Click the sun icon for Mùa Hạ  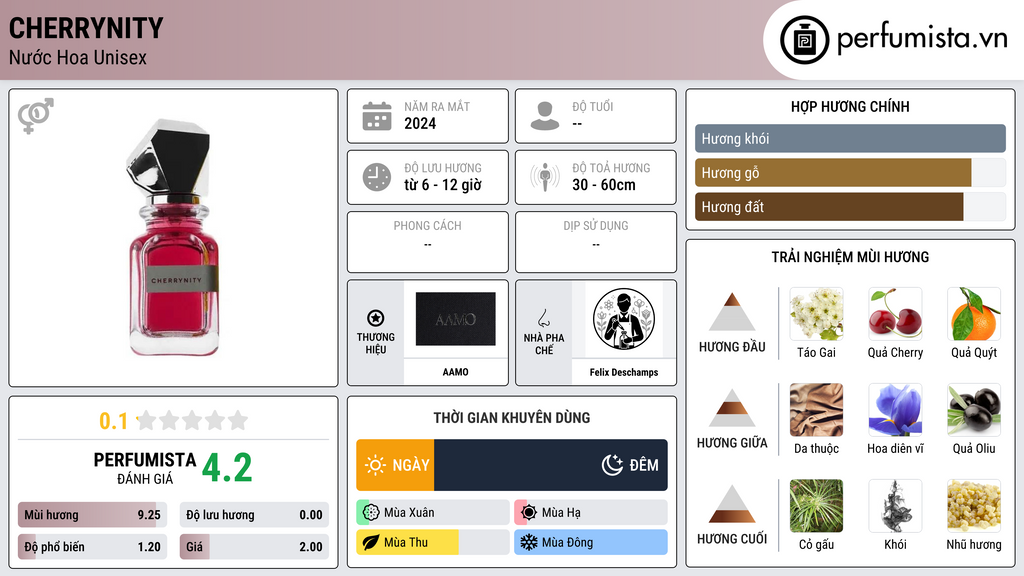(x=529, y=513)
